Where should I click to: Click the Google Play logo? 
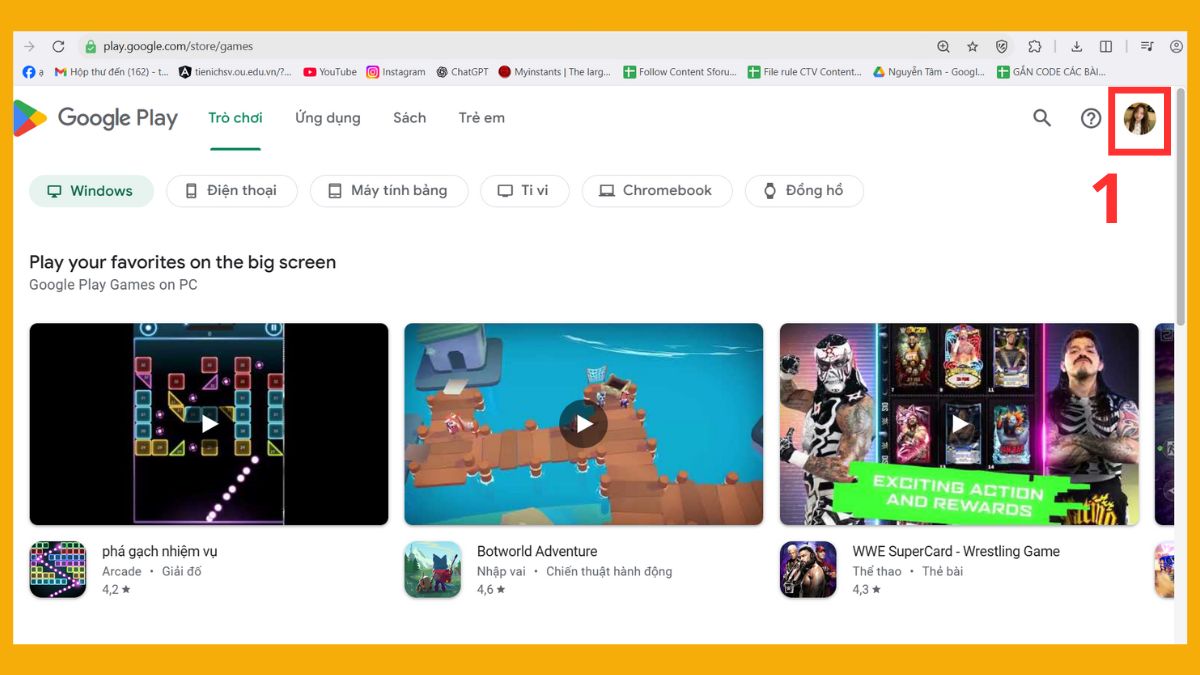96,118
